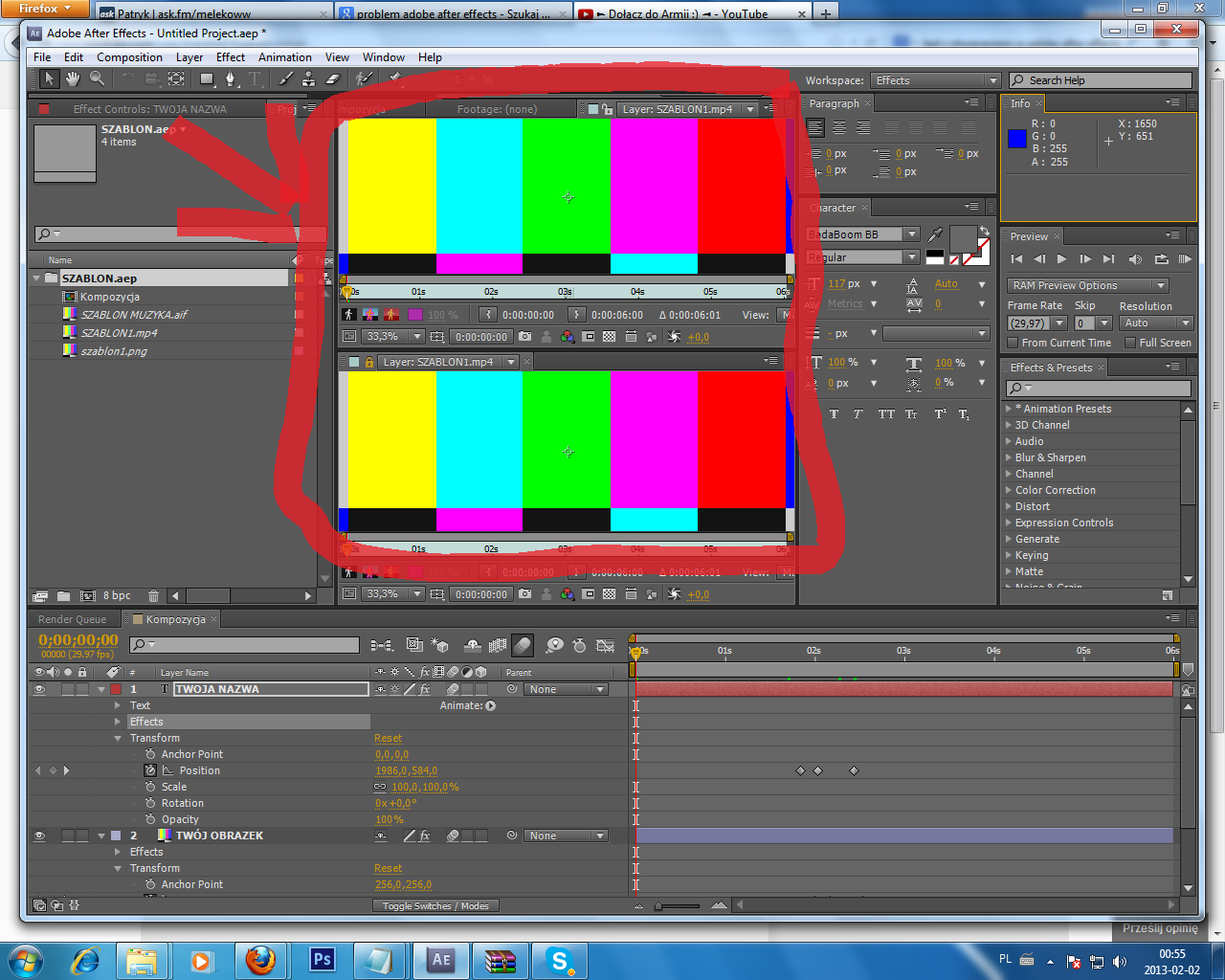Select the Pen tool
Viewport: 1225px width, 980px height.
[x=231, y=78]
